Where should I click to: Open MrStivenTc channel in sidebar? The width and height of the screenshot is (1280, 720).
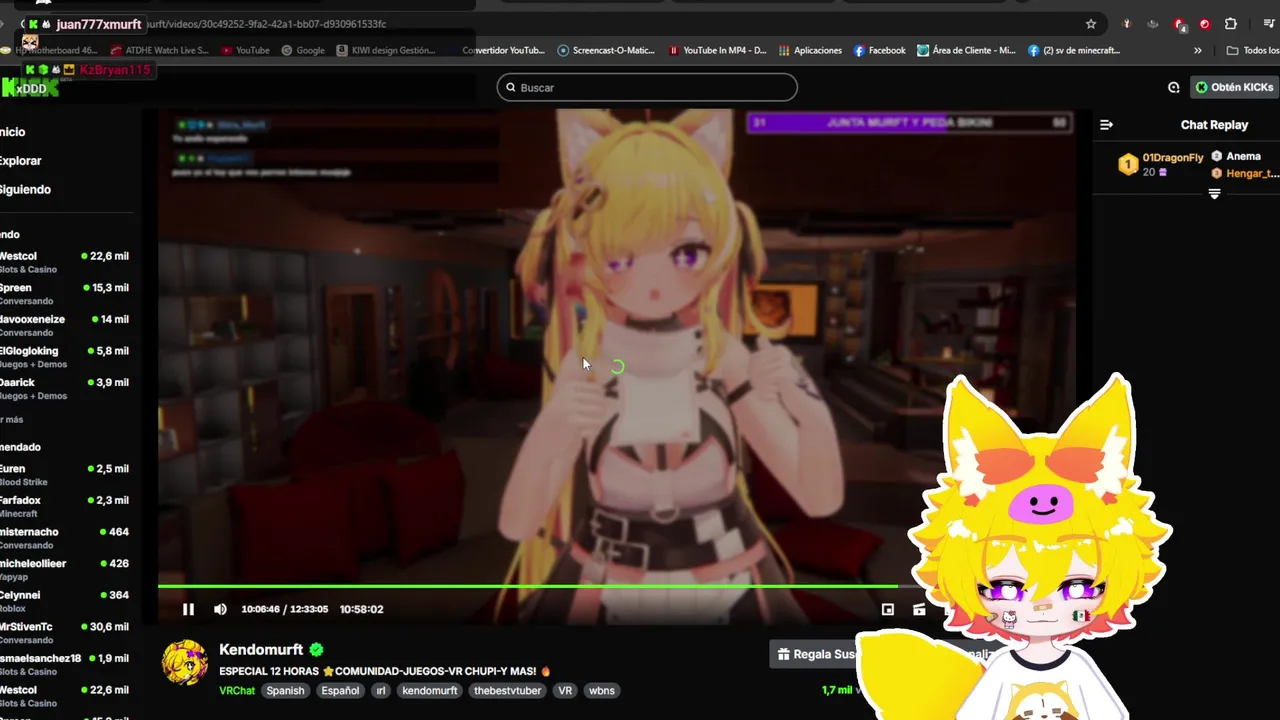65,632
